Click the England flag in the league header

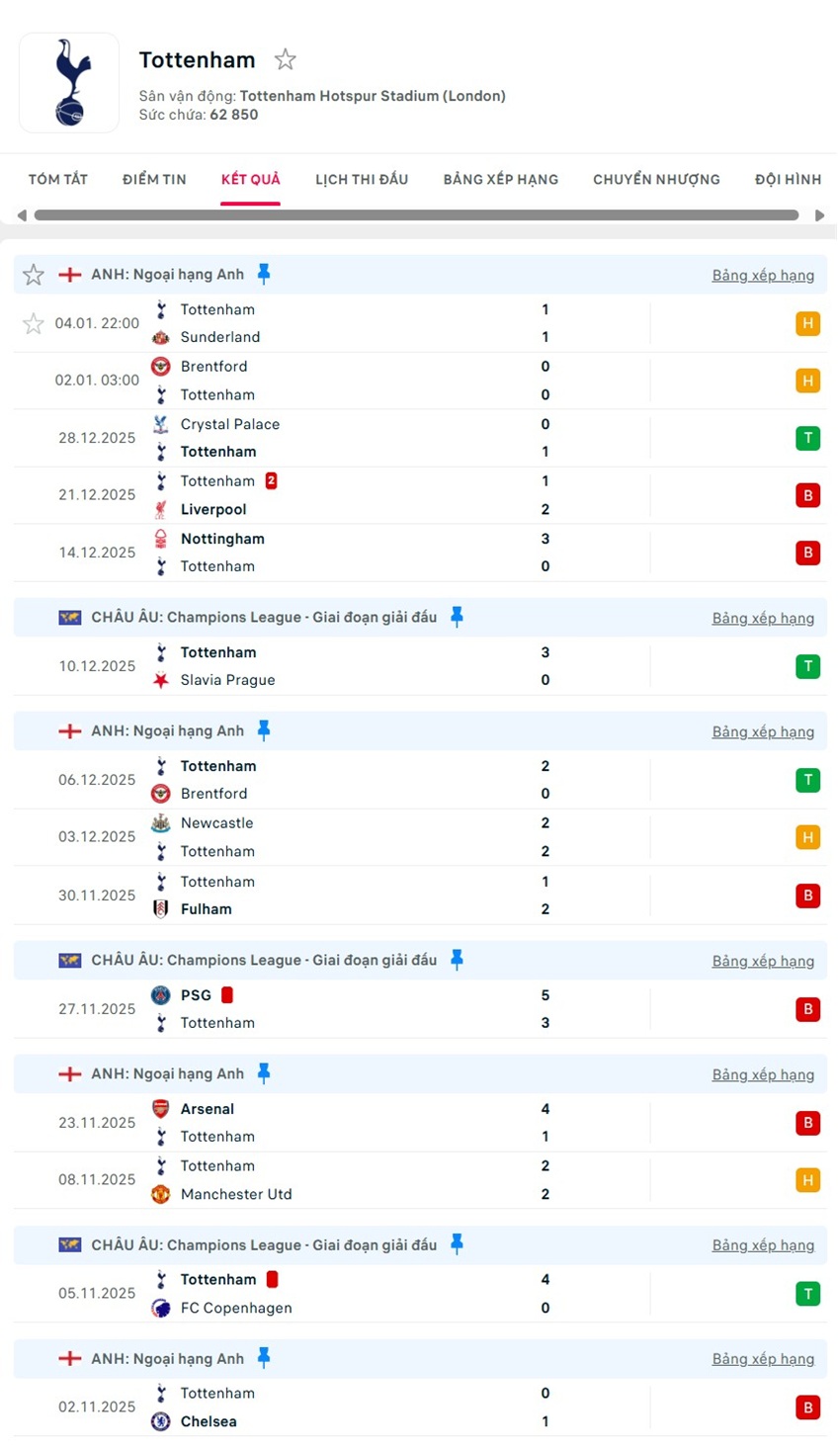click(x=69, y=274)
